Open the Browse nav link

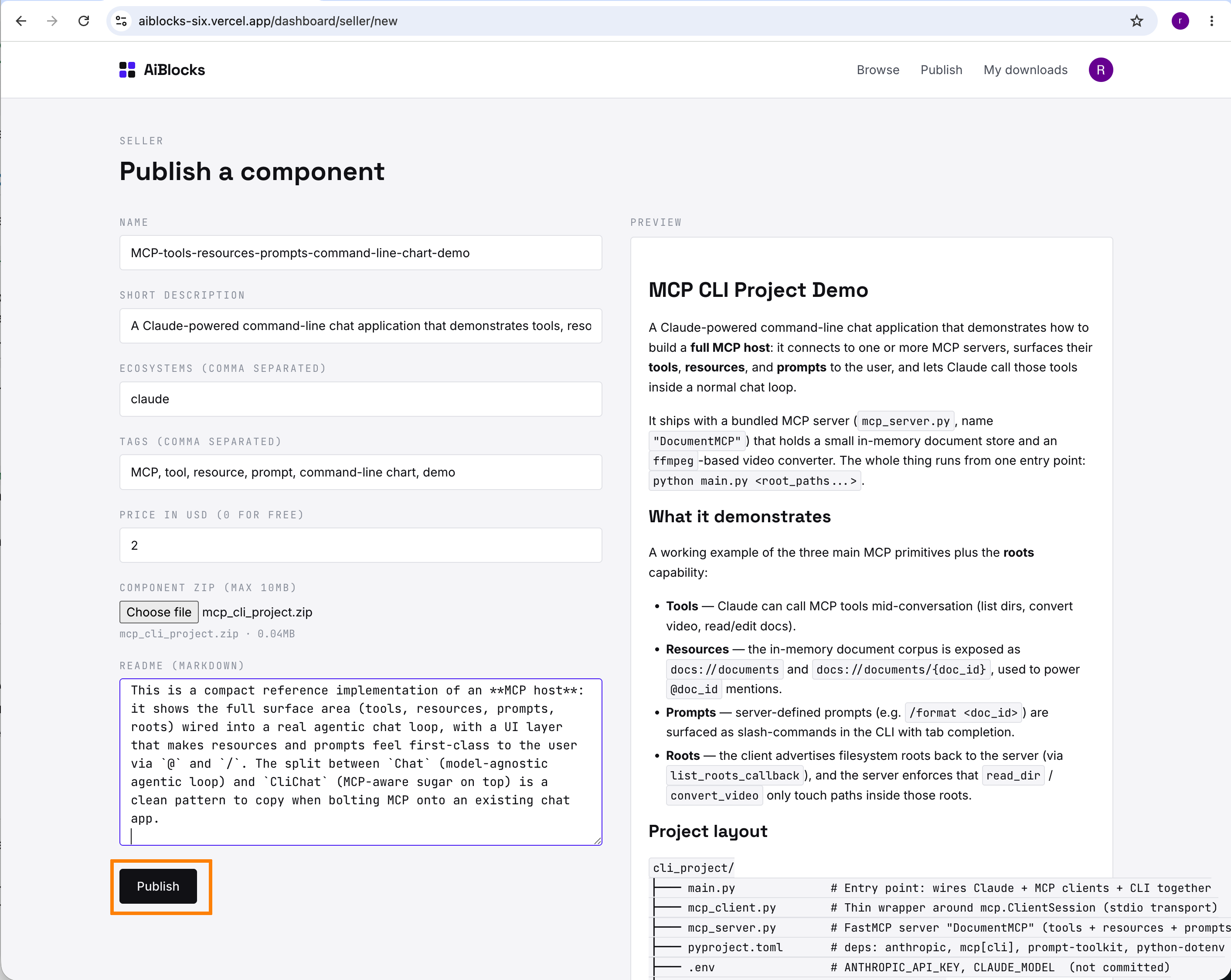pos(877,70)
